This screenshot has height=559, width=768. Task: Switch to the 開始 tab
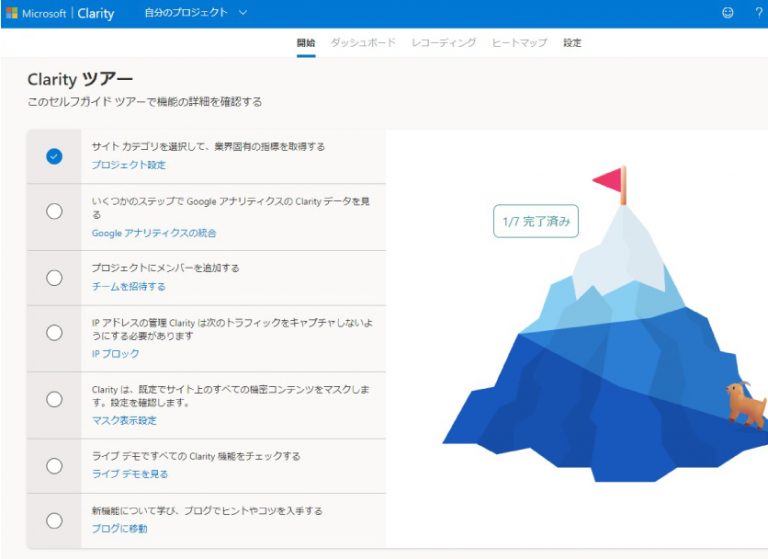pyautogui.click(x=306, y=43)
